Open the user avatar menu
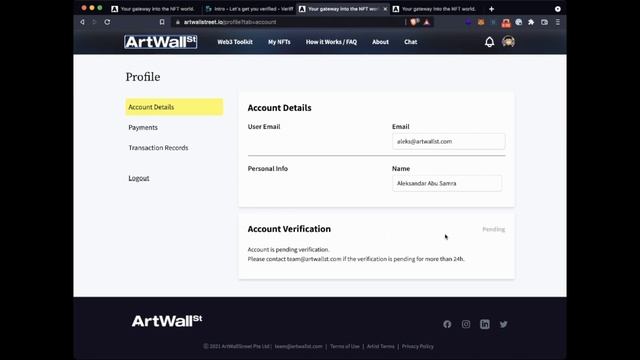 click(508, 42)
